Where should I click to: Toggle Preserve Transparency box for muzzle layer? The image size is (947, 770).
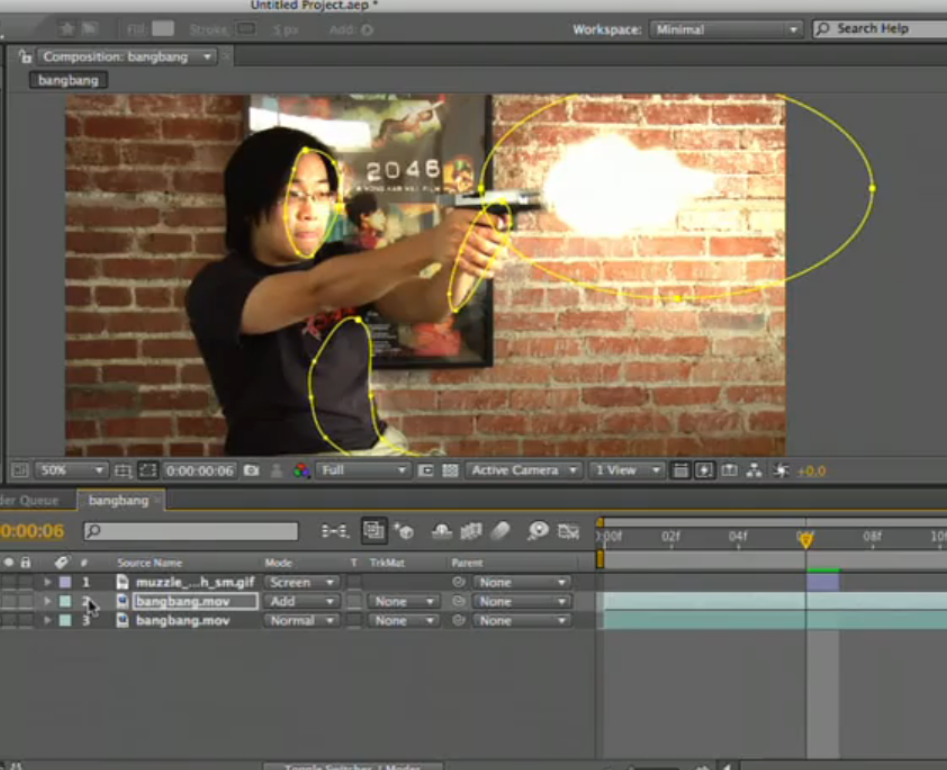pyautogui.click(x=355, y=582)
